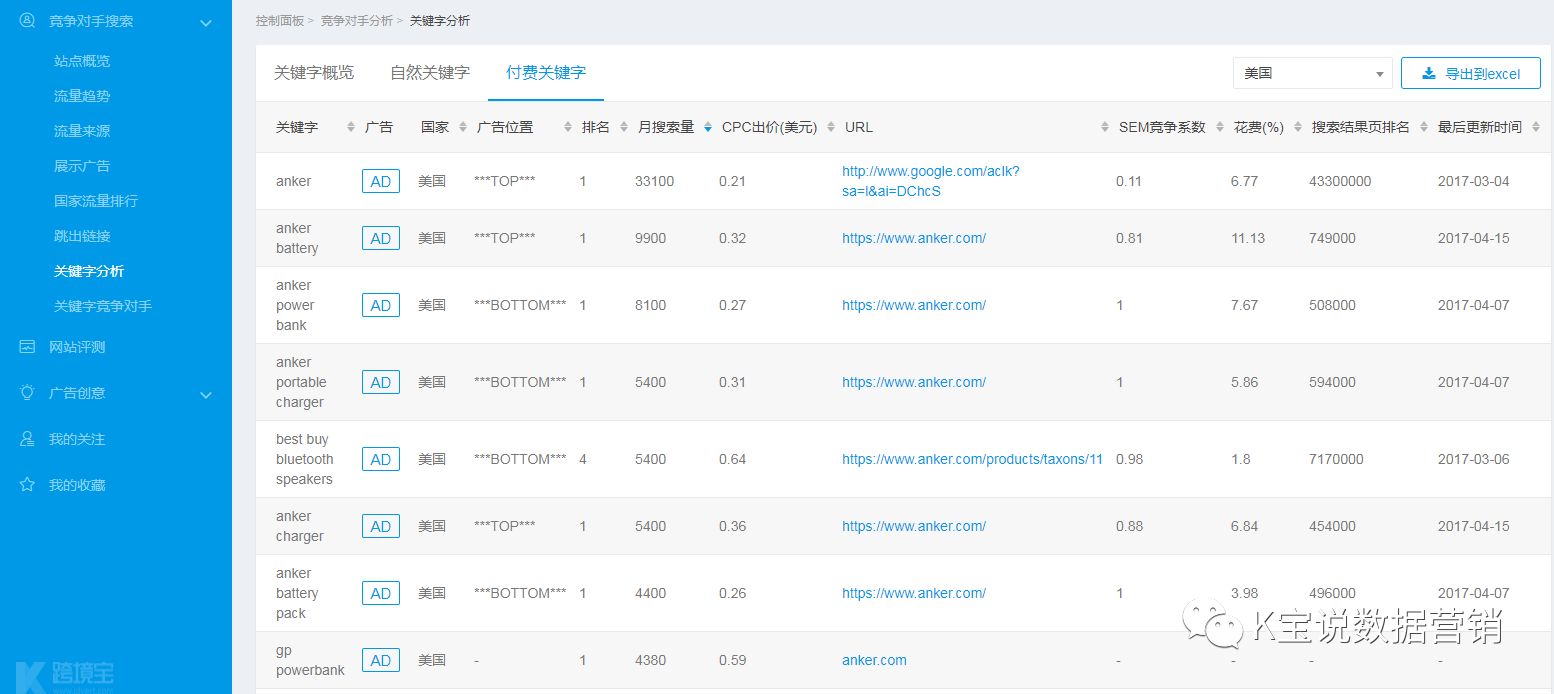Click the 导出到excel button

(1470, 73)
